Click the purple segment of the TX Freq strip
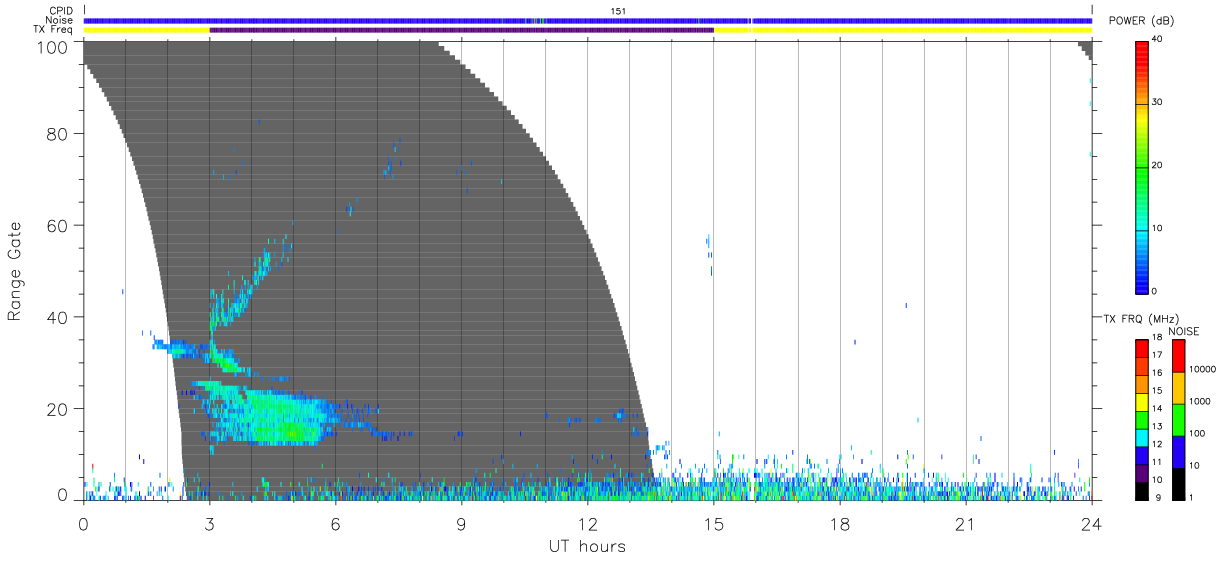This screenshot has height=567, width=1228. coord(462,30)
